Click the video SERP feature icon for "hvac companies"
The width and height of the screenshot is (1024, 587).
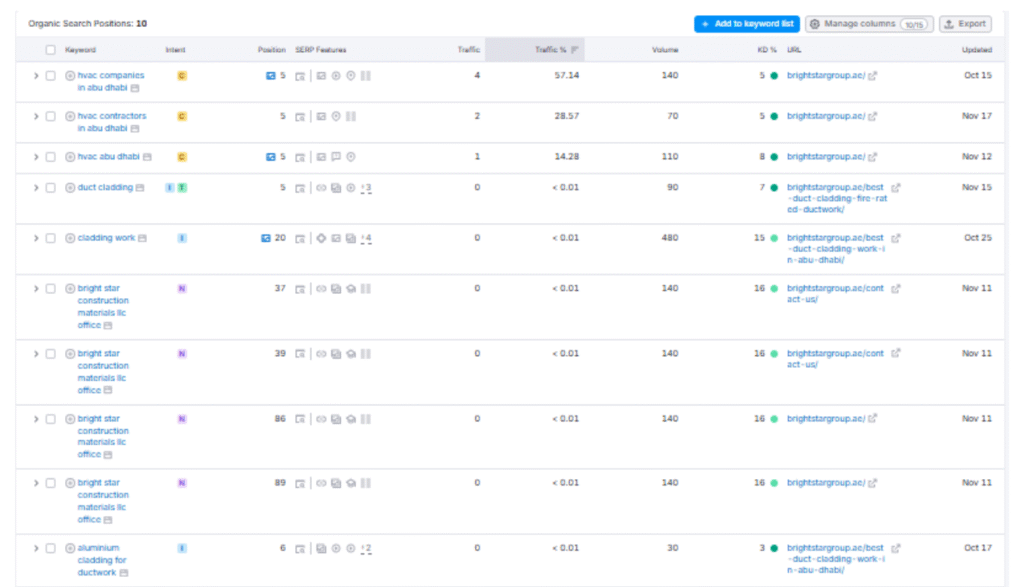(336, 75)
